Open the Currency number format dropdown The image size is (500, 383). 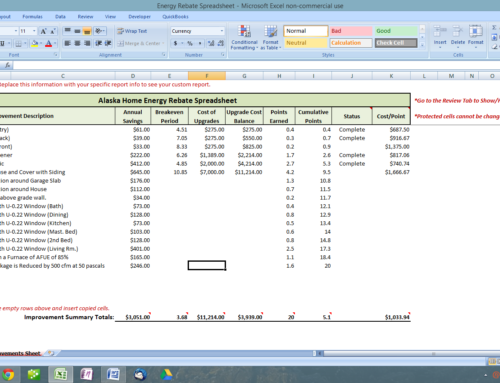(x=222, y=31)
